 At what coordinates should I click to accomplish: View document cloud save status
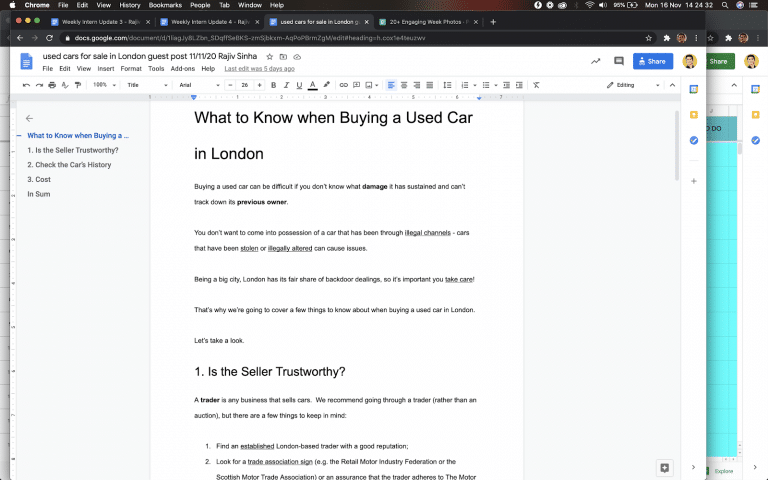(297, 57)
